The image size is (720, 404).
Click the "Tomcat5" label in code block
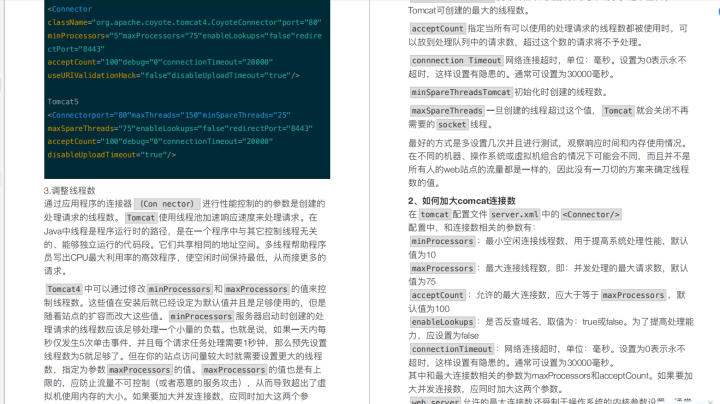pyautogui.click(x=63, y=102)
